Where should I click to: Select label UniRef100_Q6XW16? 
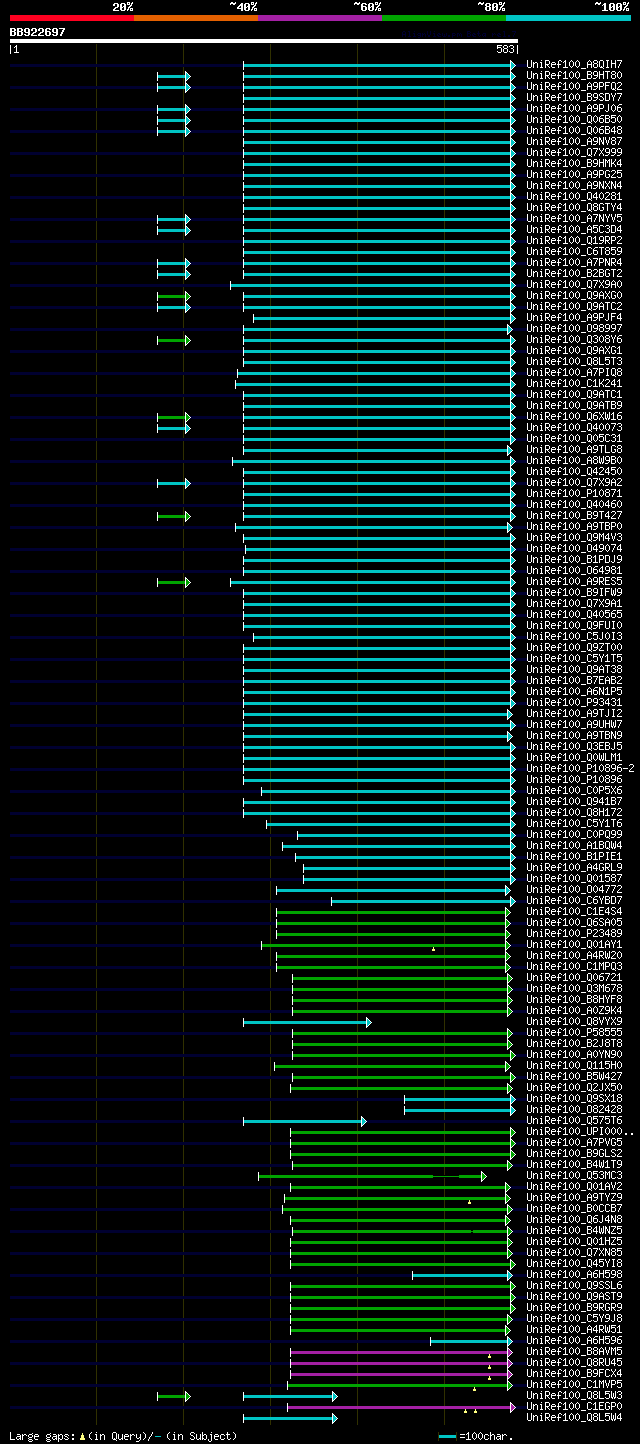(574, 416)
